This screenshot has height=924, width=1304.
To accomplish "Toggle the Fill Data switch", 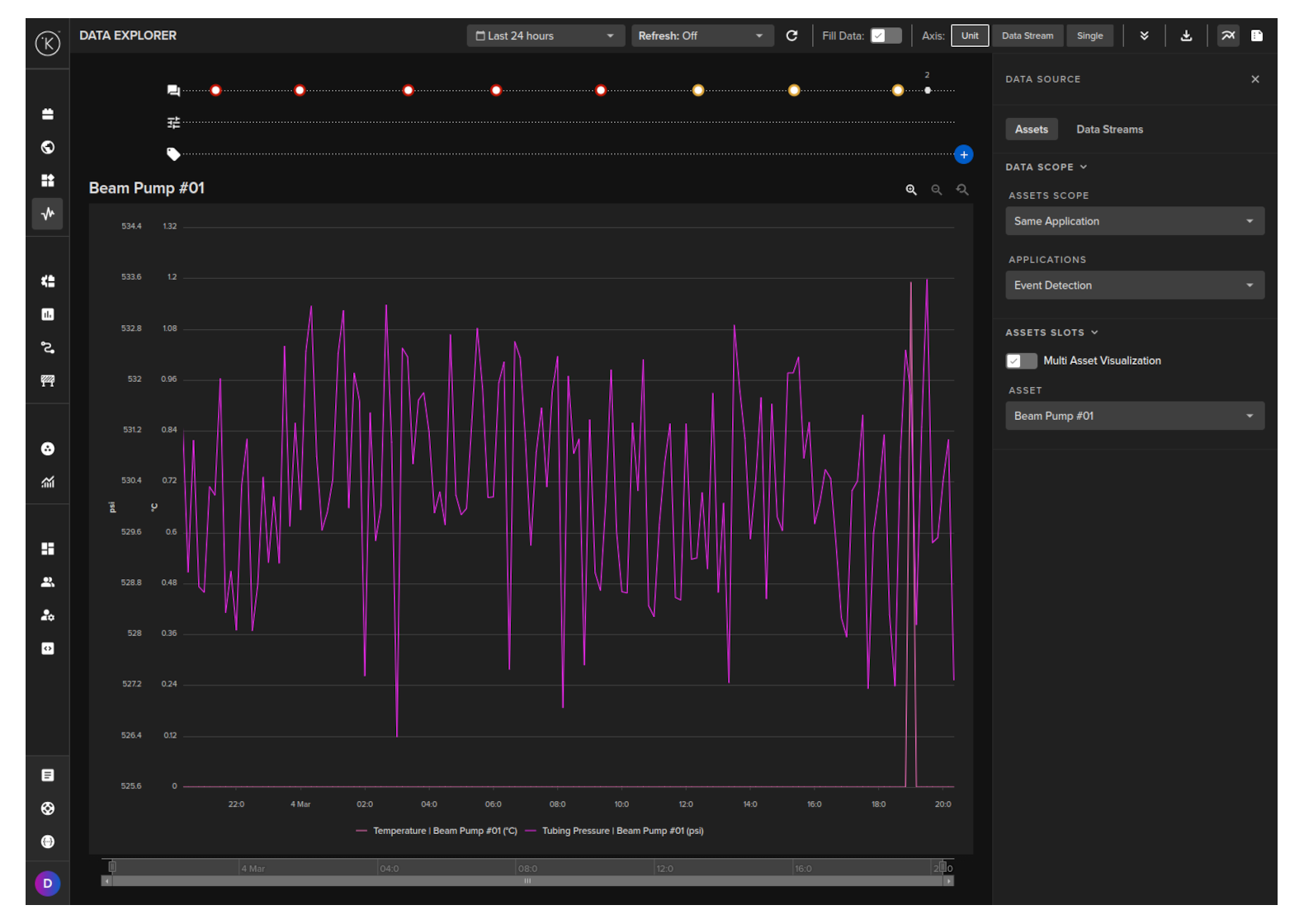I will [886, 35].
